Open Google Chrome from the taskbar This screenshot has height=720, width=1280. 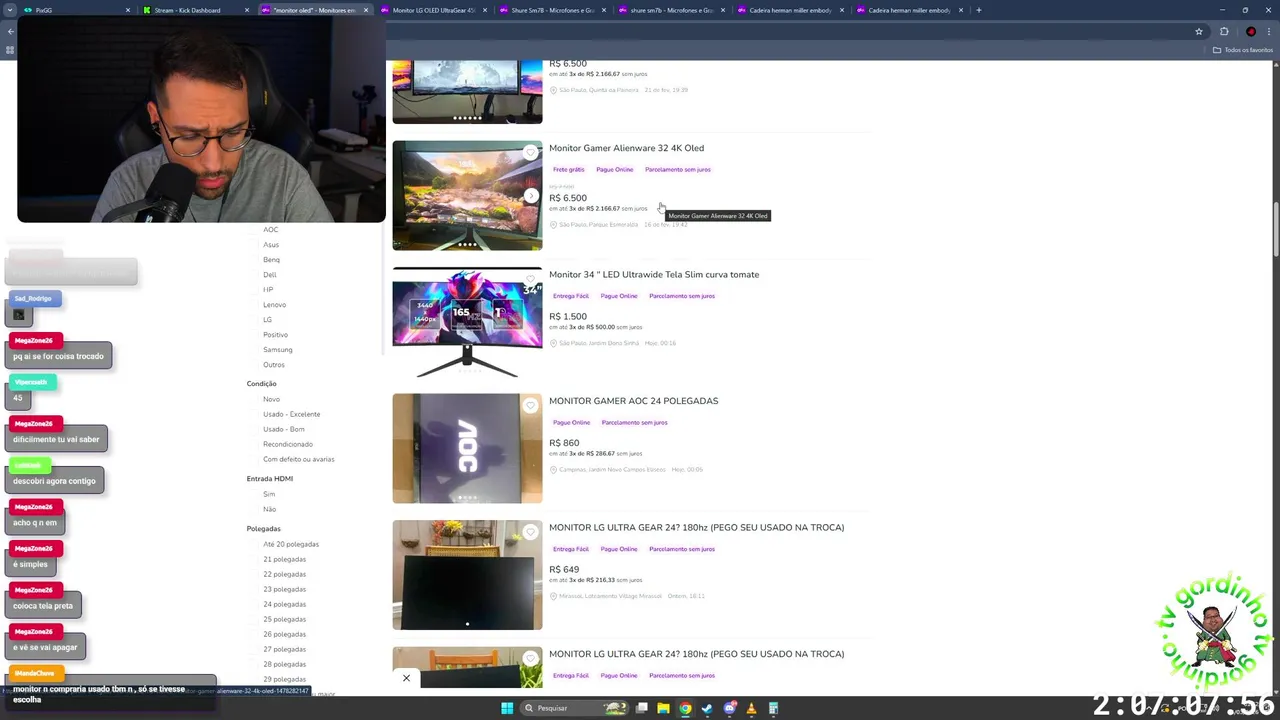685,708
